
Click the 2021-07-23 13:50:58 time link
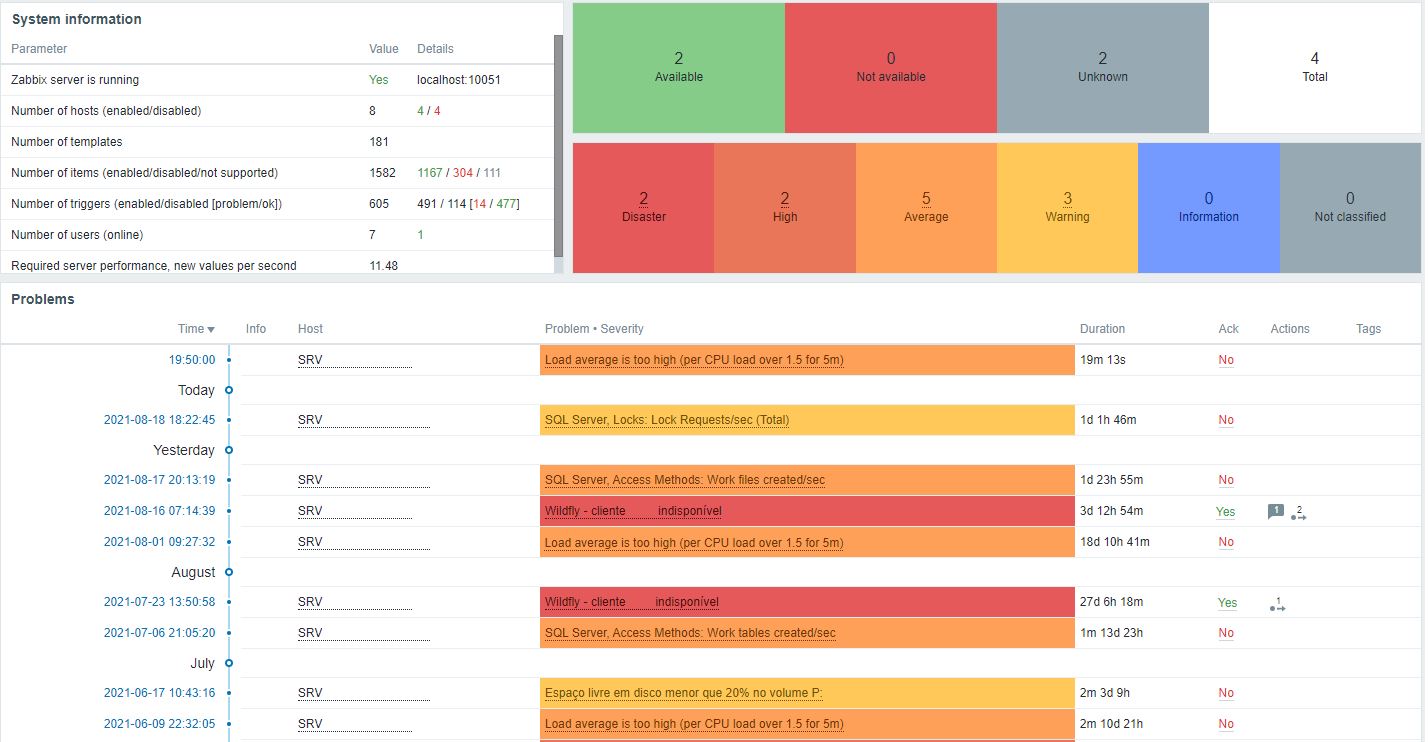(x=160, y=602)
